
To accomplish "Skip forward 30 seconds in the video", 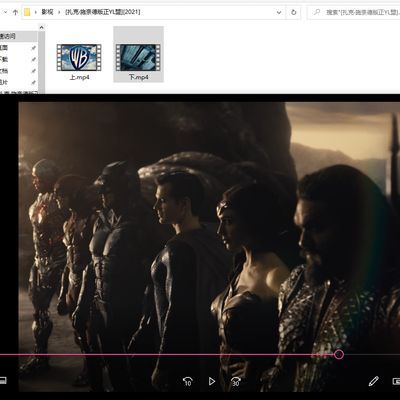I will pyautogui.click(x=236, y=381).
